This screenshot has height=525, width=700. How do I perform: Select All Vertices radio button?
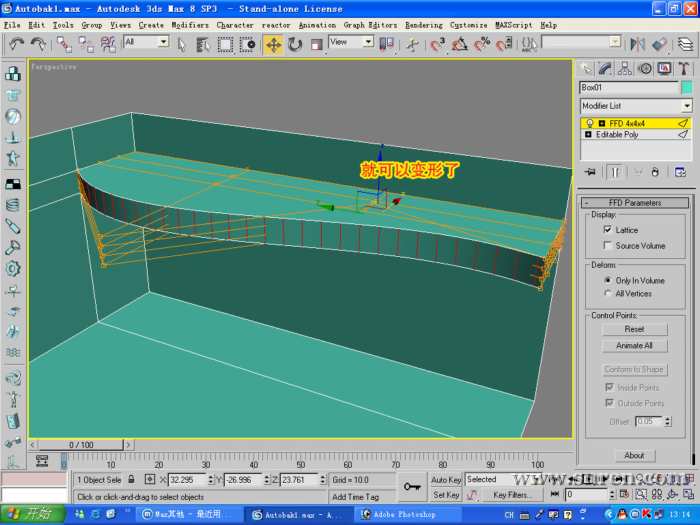click(x=608, y=293)
